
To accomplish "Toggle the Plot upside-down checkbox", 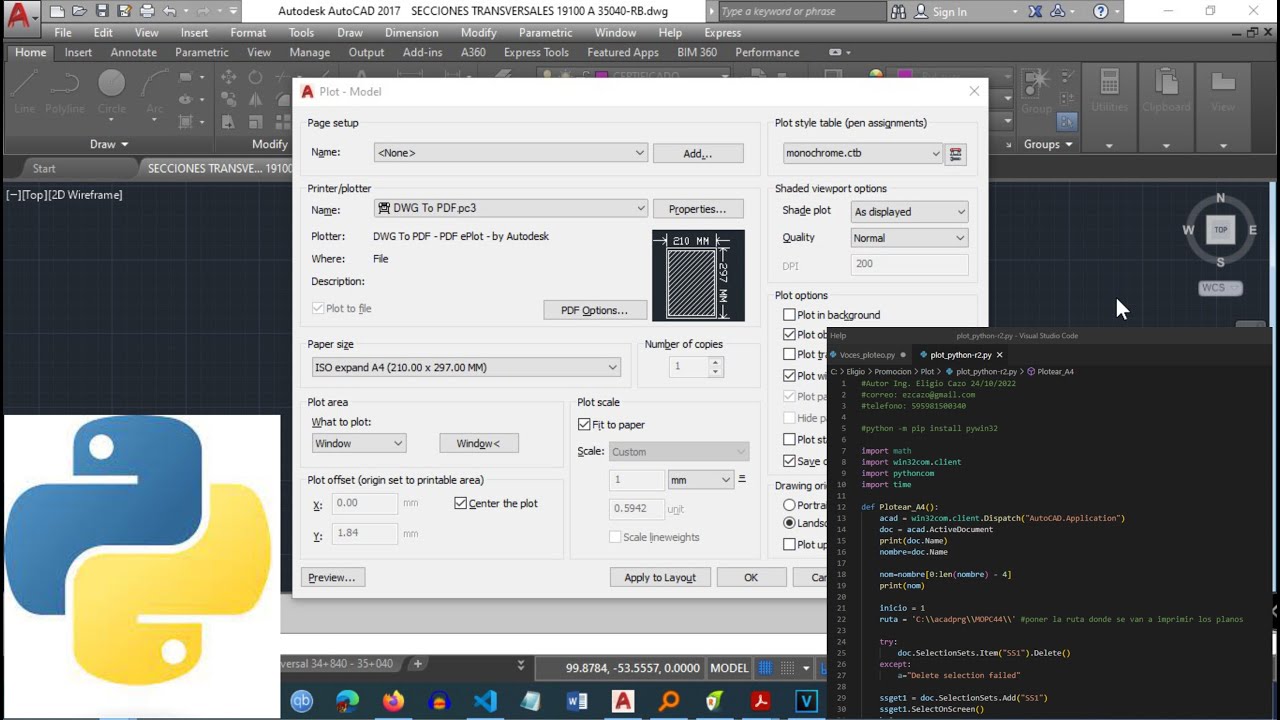I will 789,545.
